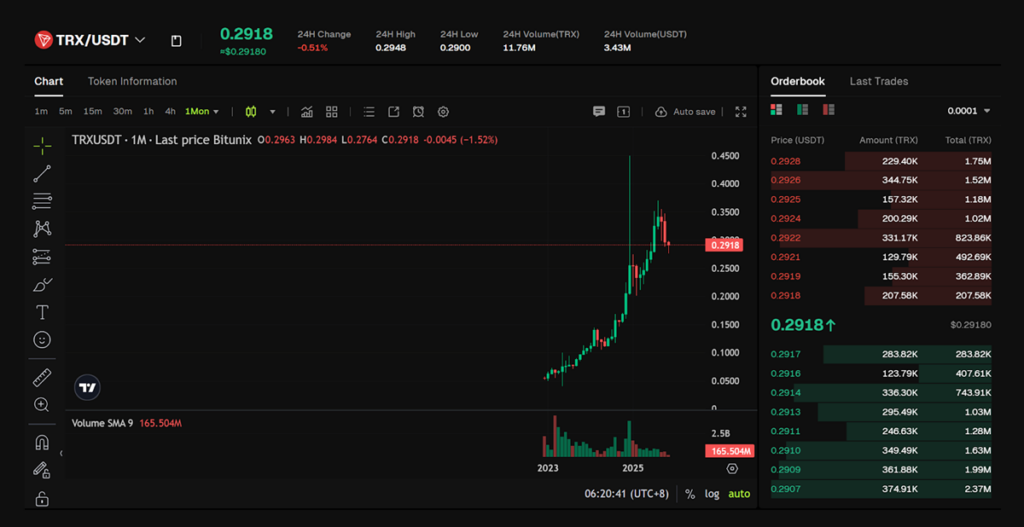
Task: Select the 5m timeframe
Action: pos(65,112)
